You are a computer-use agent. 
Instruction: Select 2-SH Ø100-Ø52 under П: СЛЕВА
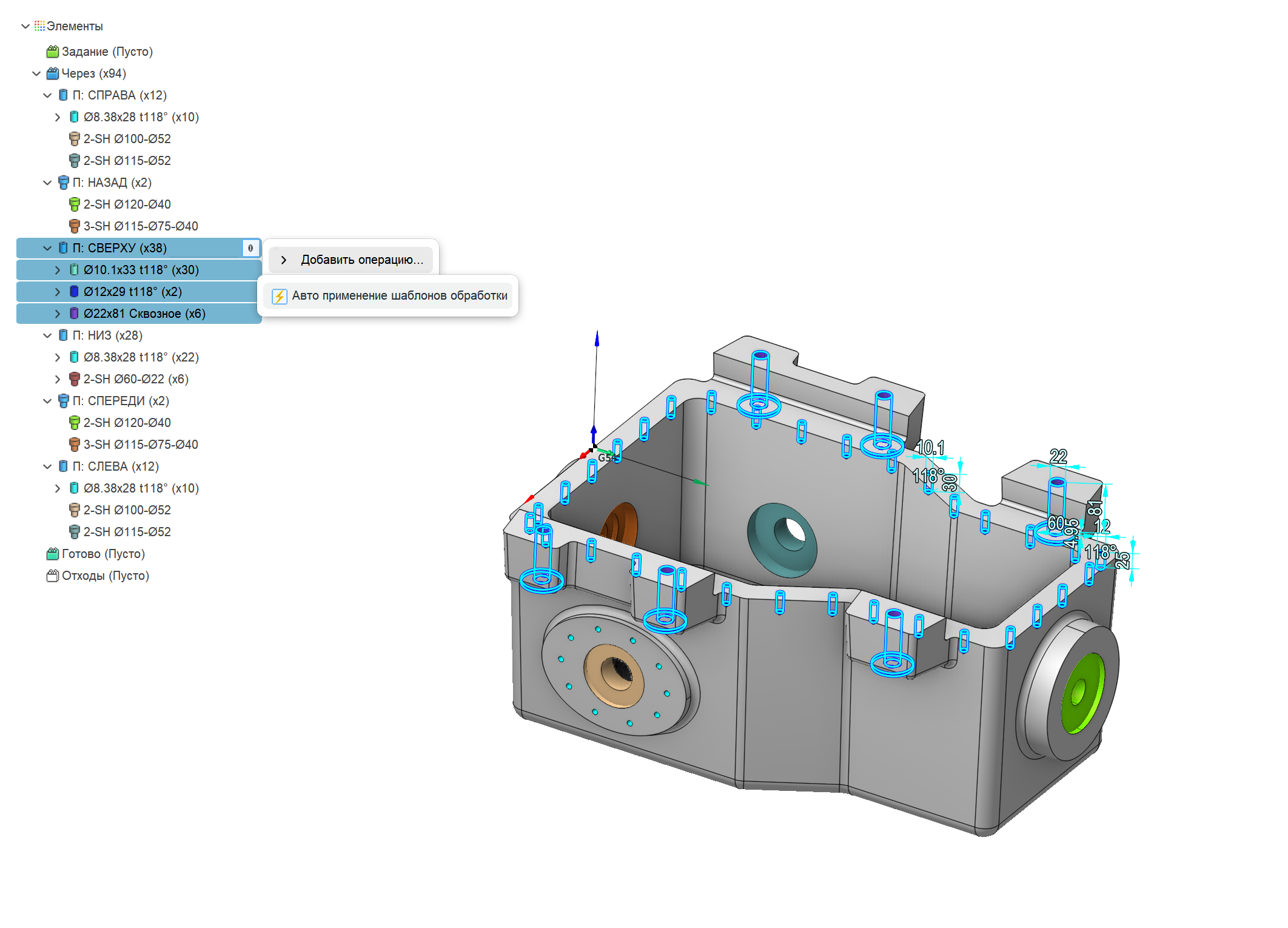[127, 510]
